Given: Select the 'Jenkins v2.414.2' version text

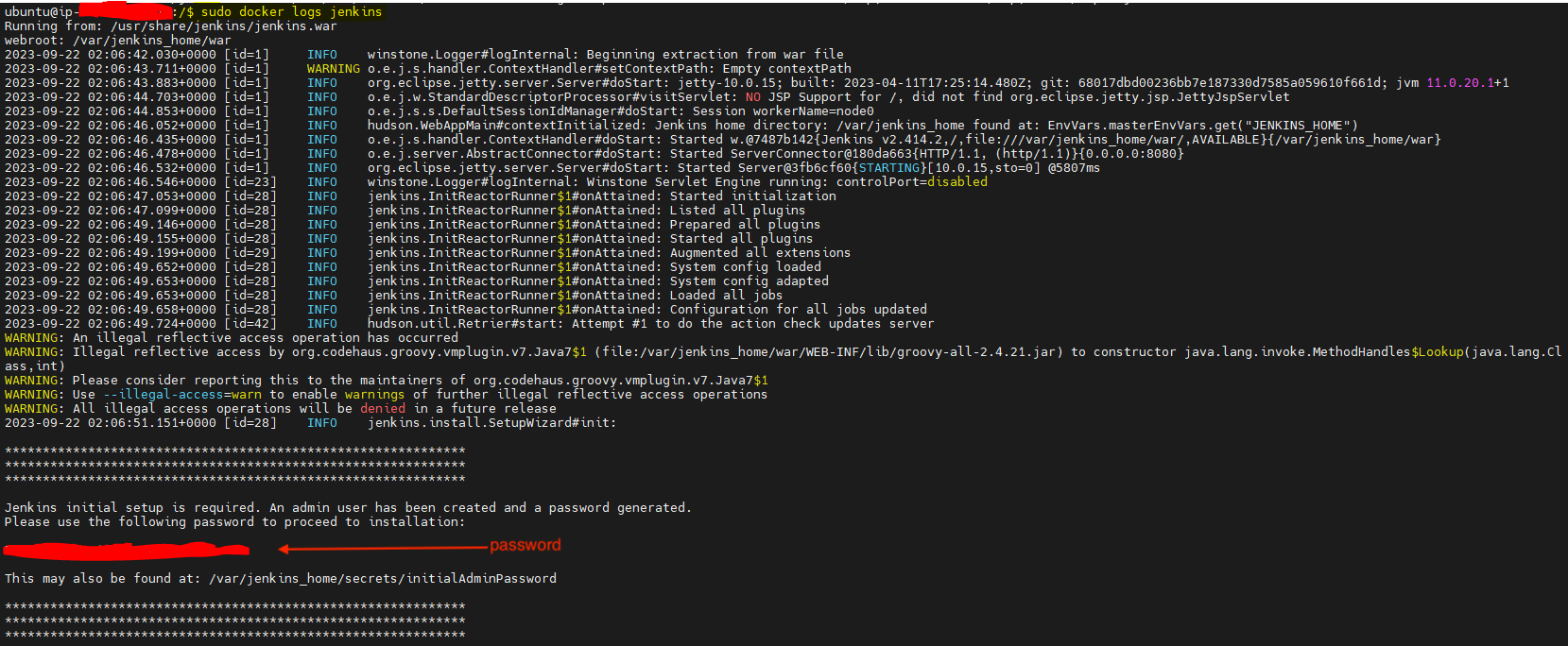Looking at the screenshot, I should (x=881, y=140).
